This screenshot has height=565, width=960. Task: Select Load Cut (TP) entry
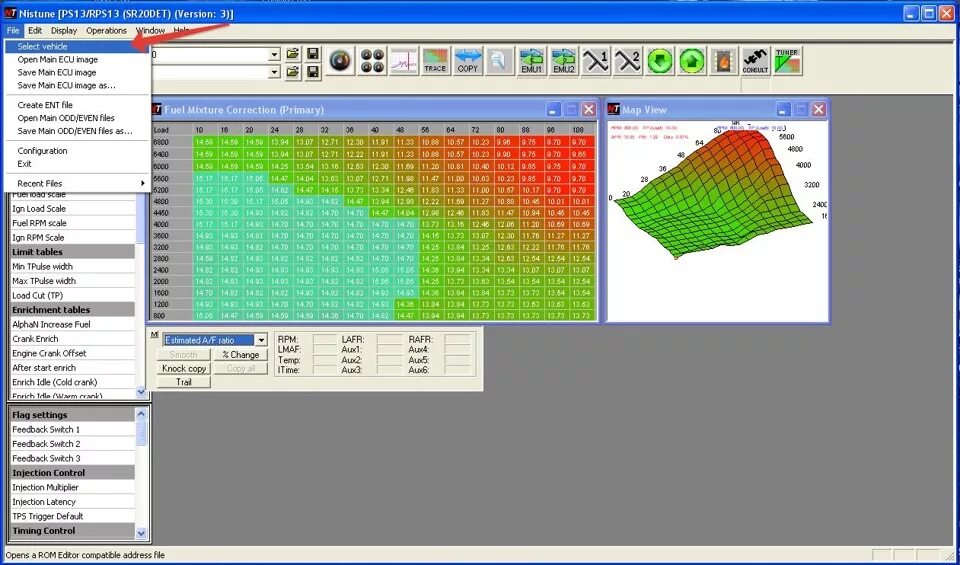[x=72, y=295]
